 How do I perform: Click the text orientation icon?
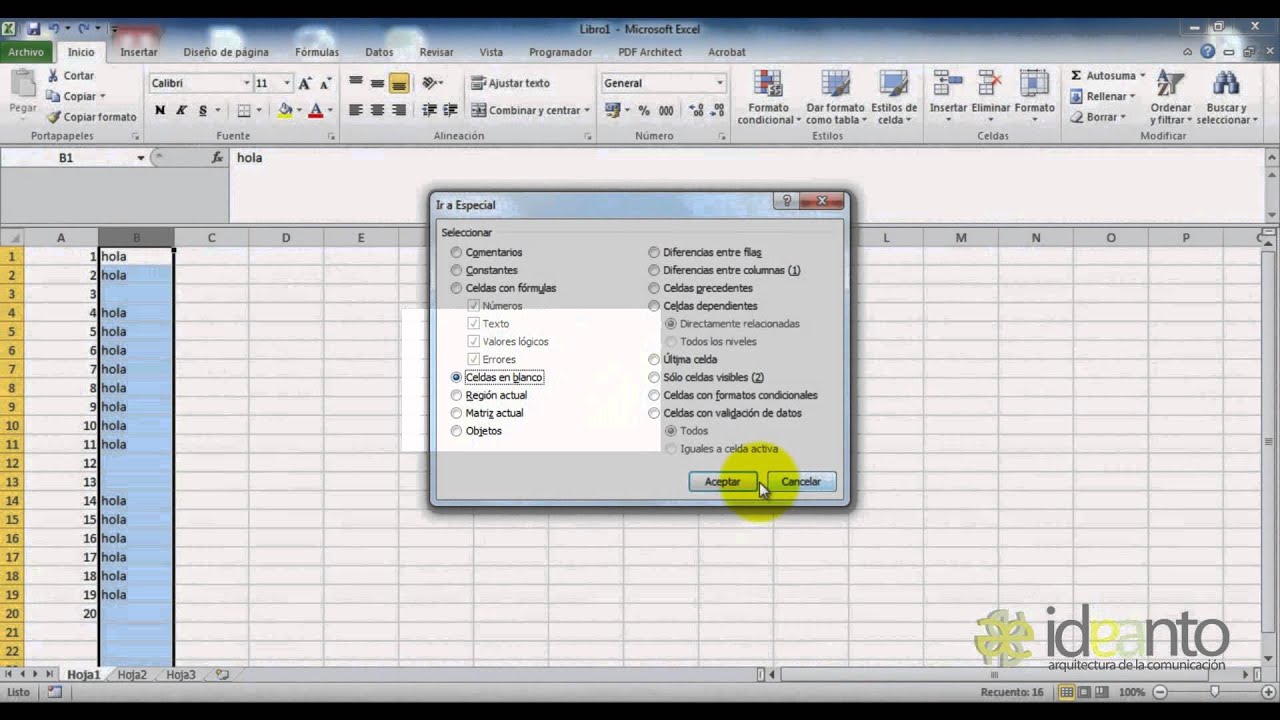(x=431, y=83)
